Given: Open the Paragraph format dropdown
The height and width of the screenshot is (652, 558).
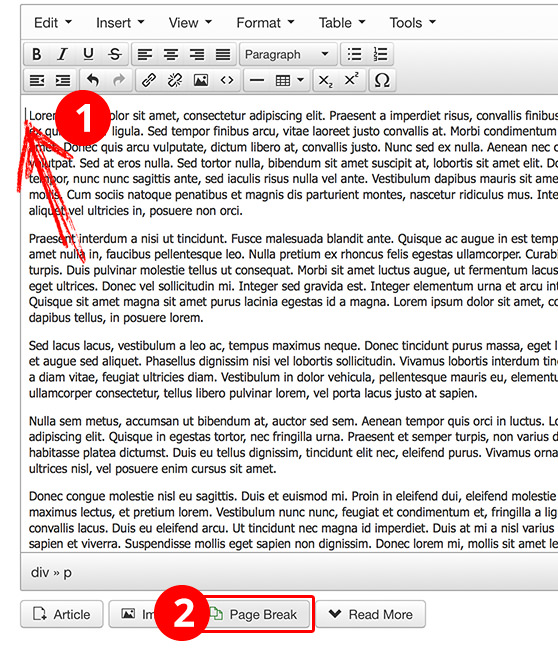Looking at the screenshot, I should pyautogui.click(x=288, y=54).
